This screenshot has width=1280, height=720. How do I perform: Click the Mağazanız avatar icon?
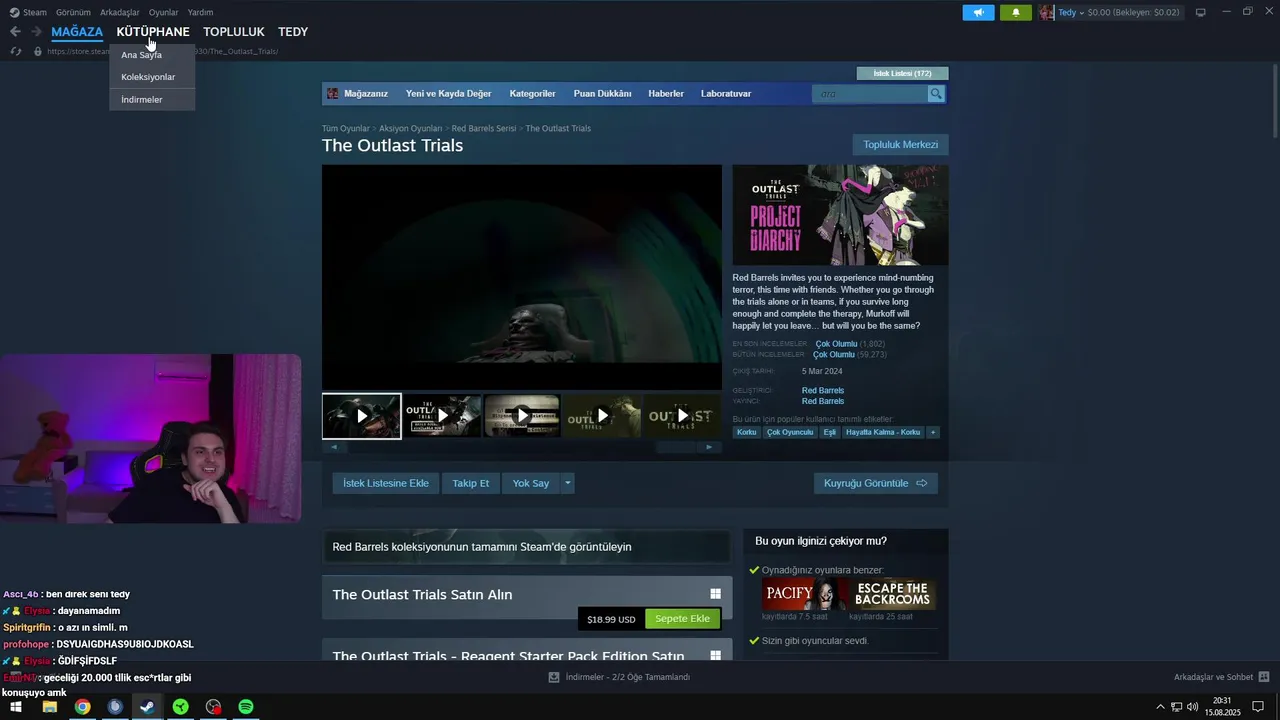pos(333,94)
